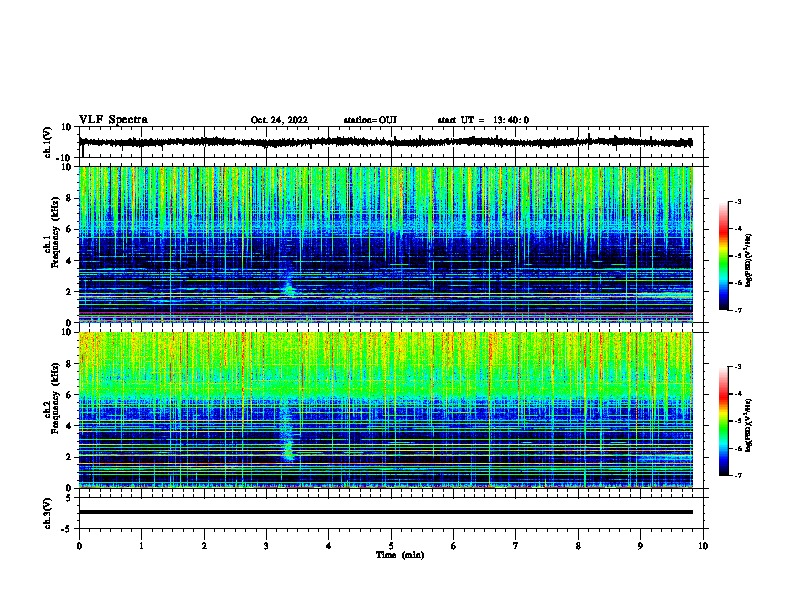Screen dimensions: 792x612
Task: Click the time axis tick label "9"
Action: (640, 546)
